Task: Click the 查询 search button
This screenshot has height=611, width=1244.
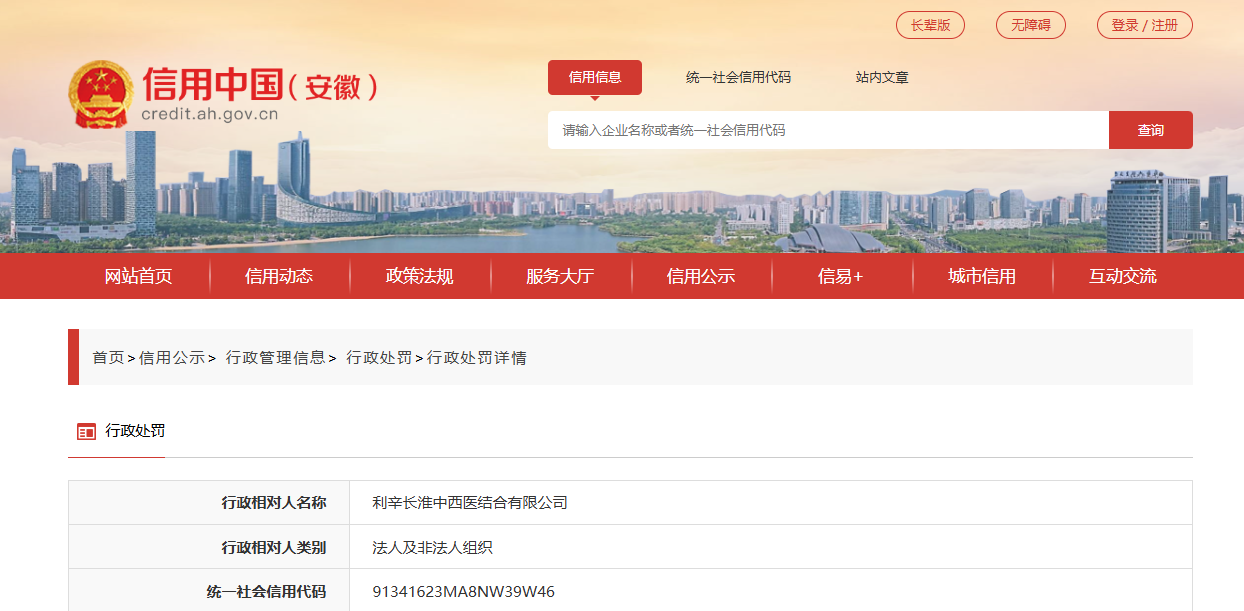Action: pos(1151,130)
